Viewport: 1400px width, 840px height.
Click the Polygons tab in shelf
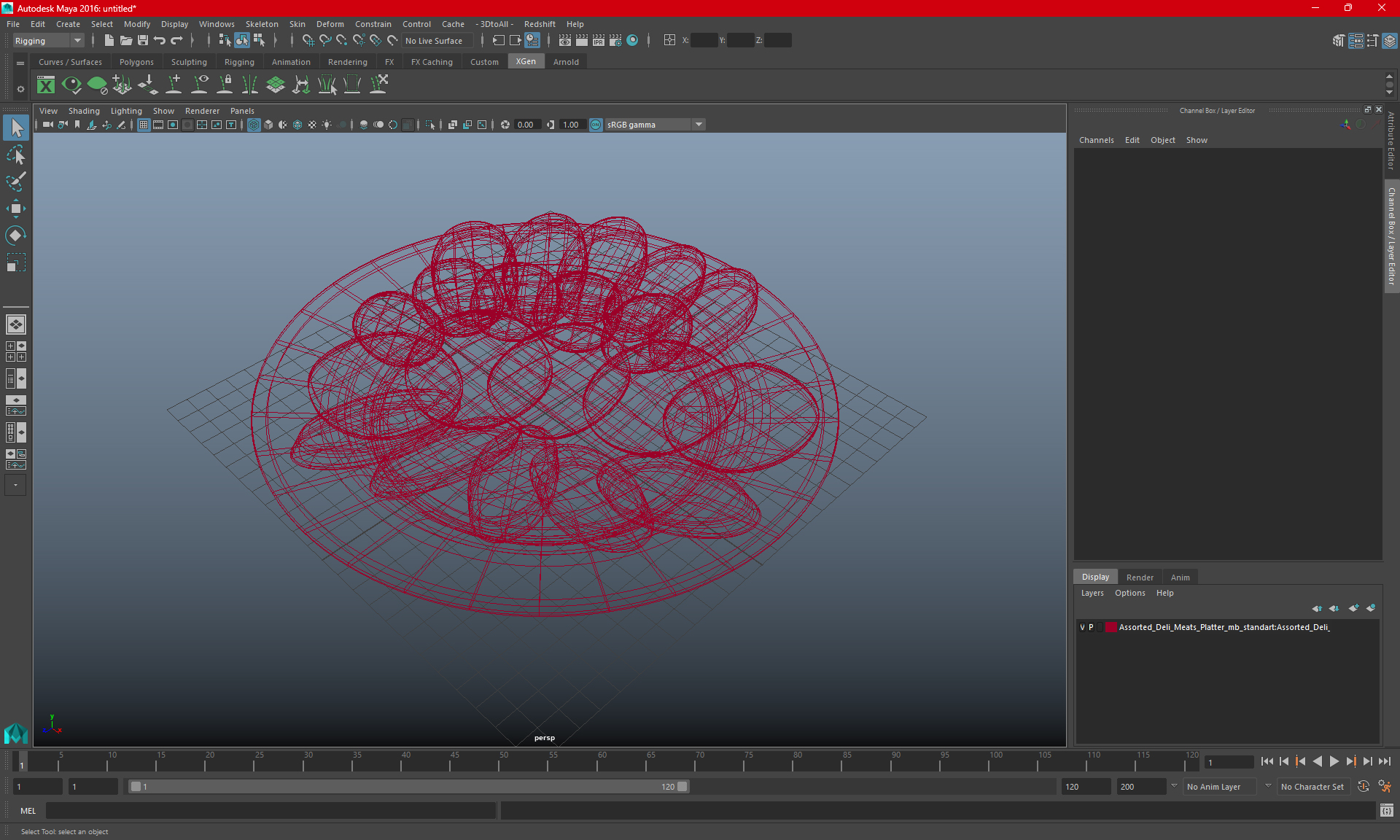click(137, 61)
